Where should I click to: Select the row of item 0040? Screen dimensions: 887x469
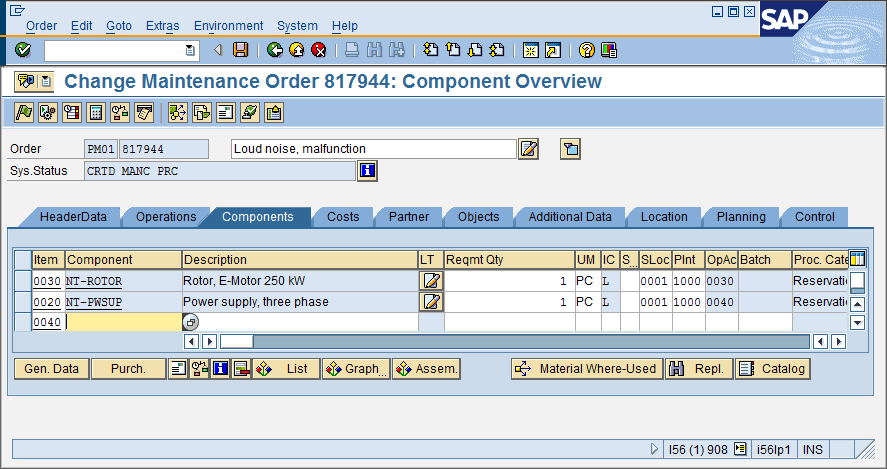tap(23, 322)
